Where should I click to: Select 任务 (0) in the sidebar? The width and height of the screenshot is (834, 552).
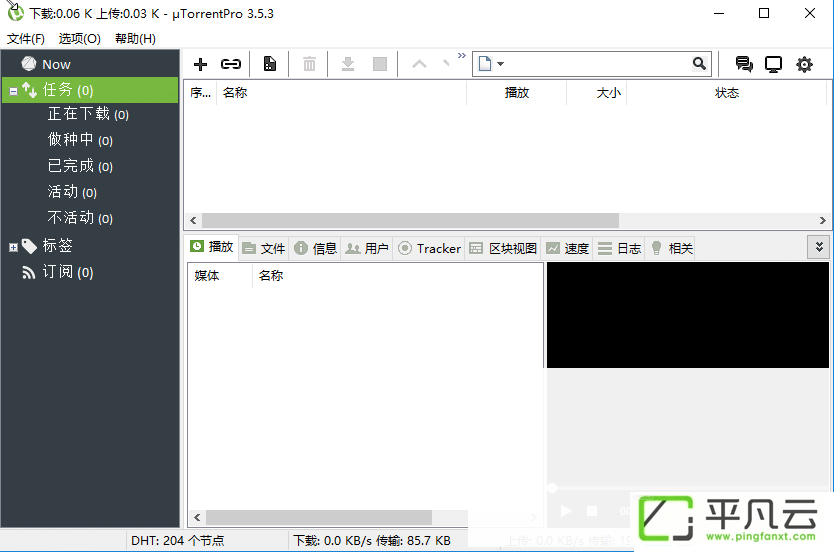pos(90,90)
